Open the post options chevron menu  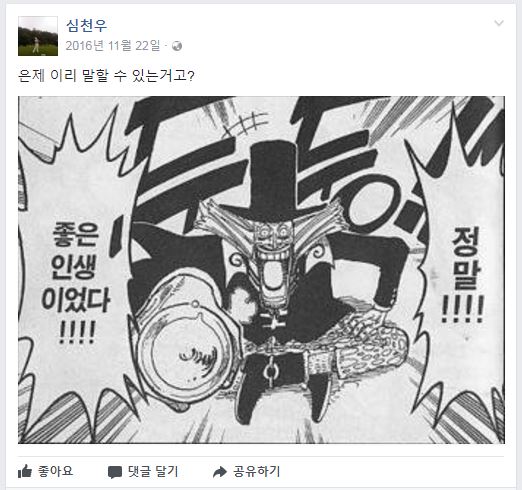pyautogui.click(x=499, y=23)
